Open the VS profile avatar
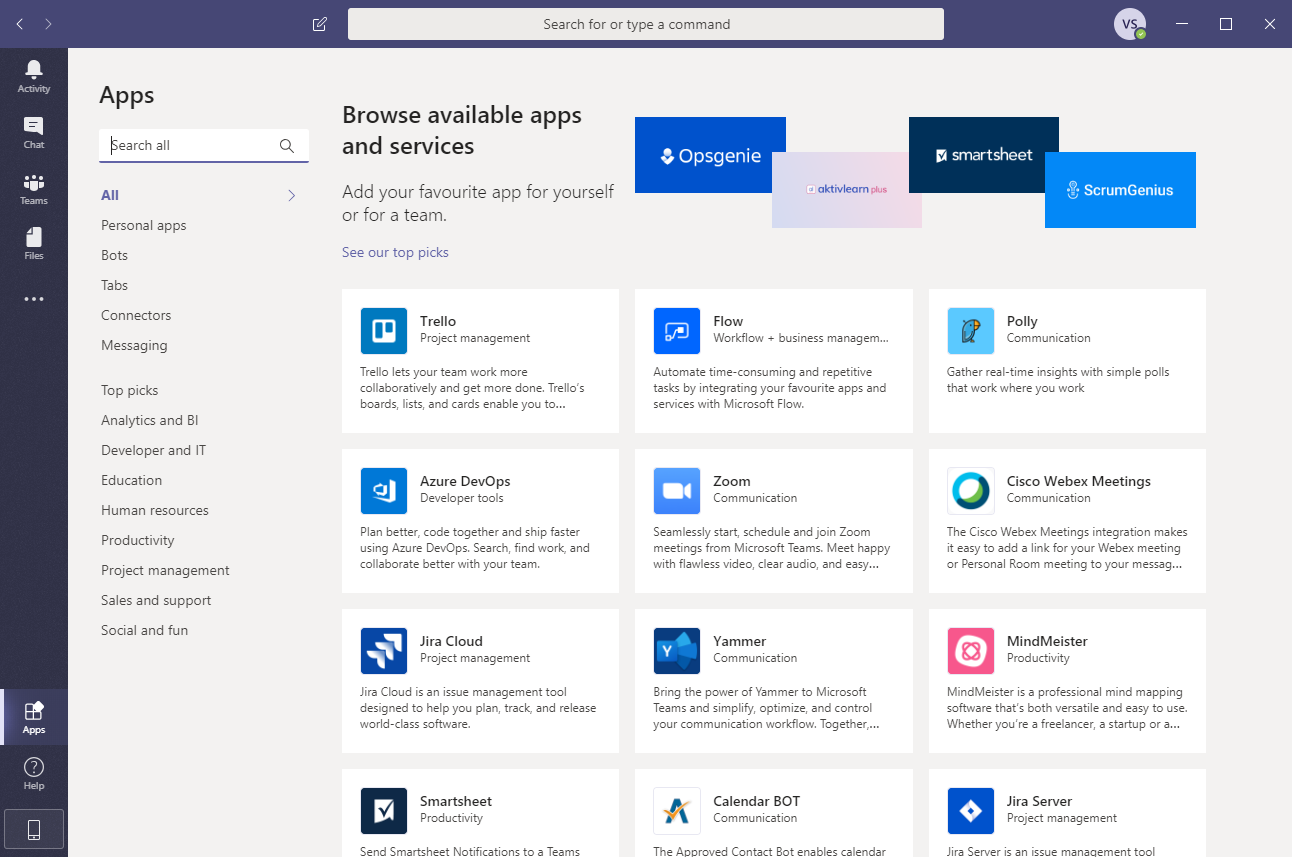This screenshot has height=857, width=1292. (x=1130, y=24)
